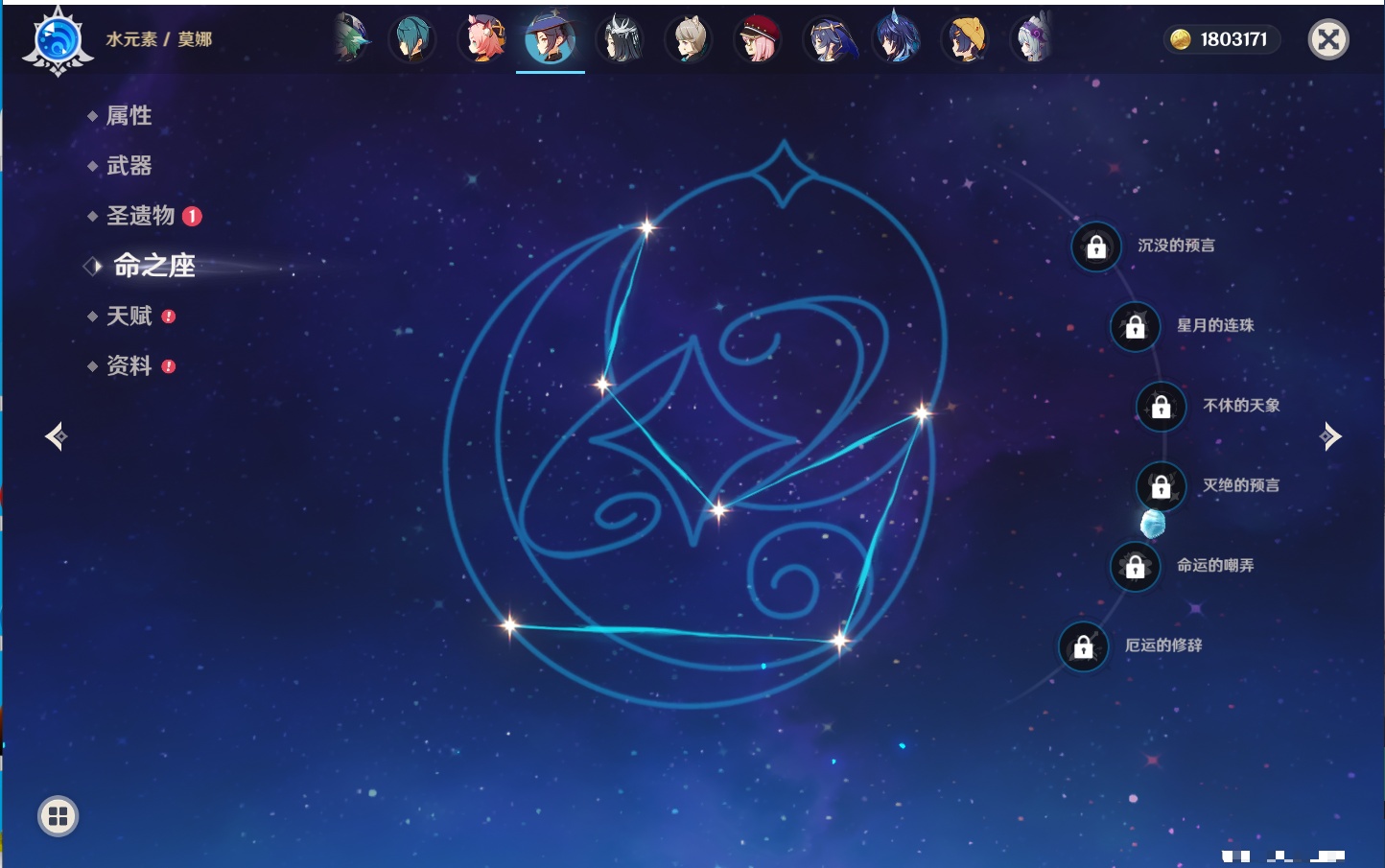
Task: Click the Mora balance 1803171
Action: [x=1222, y=39]
